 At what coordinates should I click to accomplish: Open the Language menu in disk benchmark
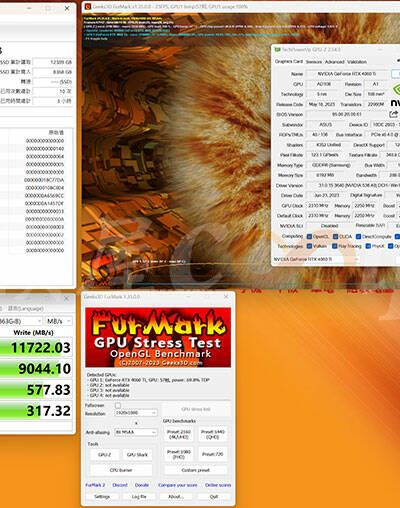click(26, 308)
